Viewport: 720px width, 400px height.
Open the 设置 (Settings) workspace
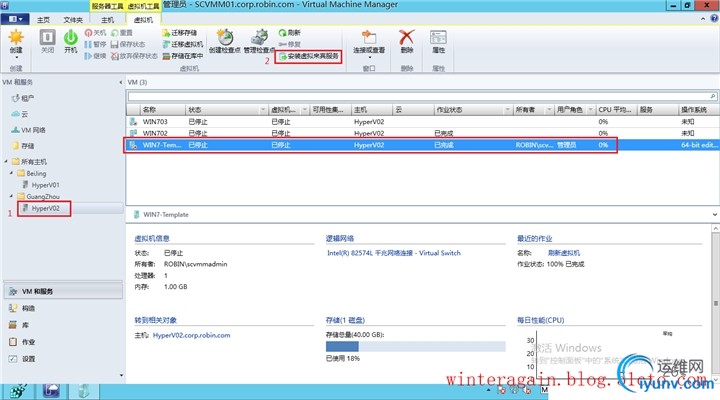63,359
